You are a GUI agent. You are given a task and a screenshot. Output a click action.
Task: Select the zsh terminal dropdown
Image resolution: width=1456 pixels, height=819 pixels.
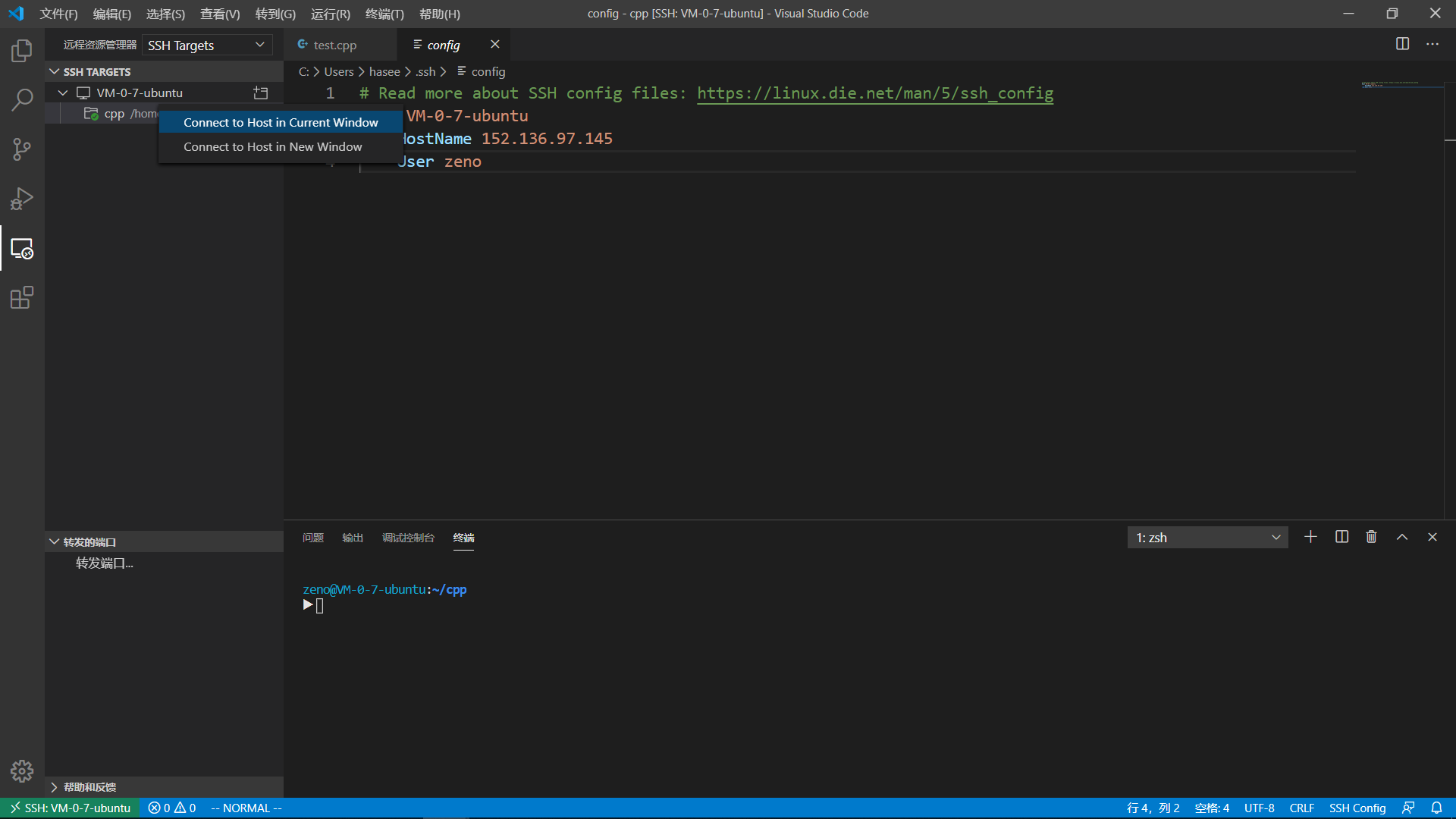(1205, 537)
